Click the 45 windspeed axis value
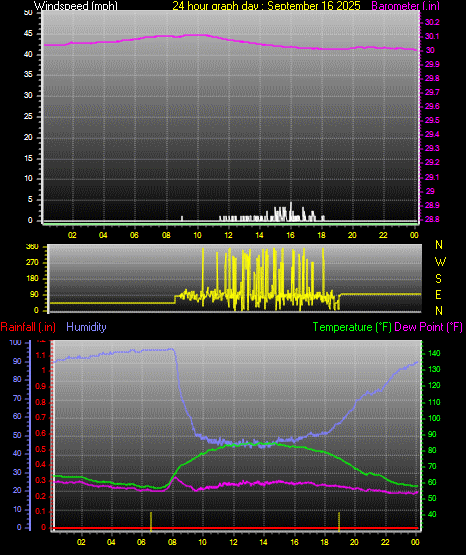The image size is (466, 555). coord(28,34)
